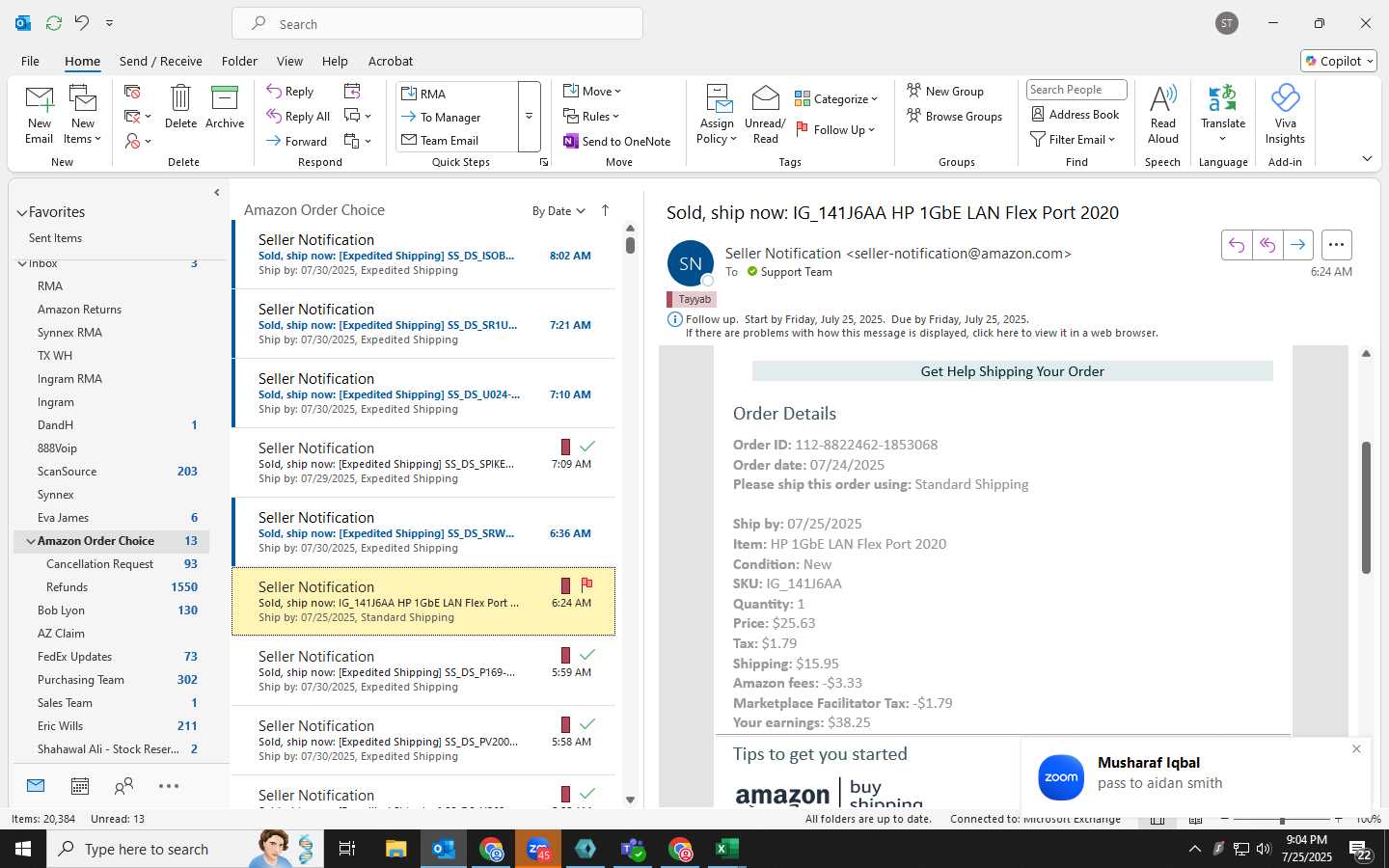This screenshot has height=868, width=1389.
Task: Choose the To Manager quick step
Action: 457,117
